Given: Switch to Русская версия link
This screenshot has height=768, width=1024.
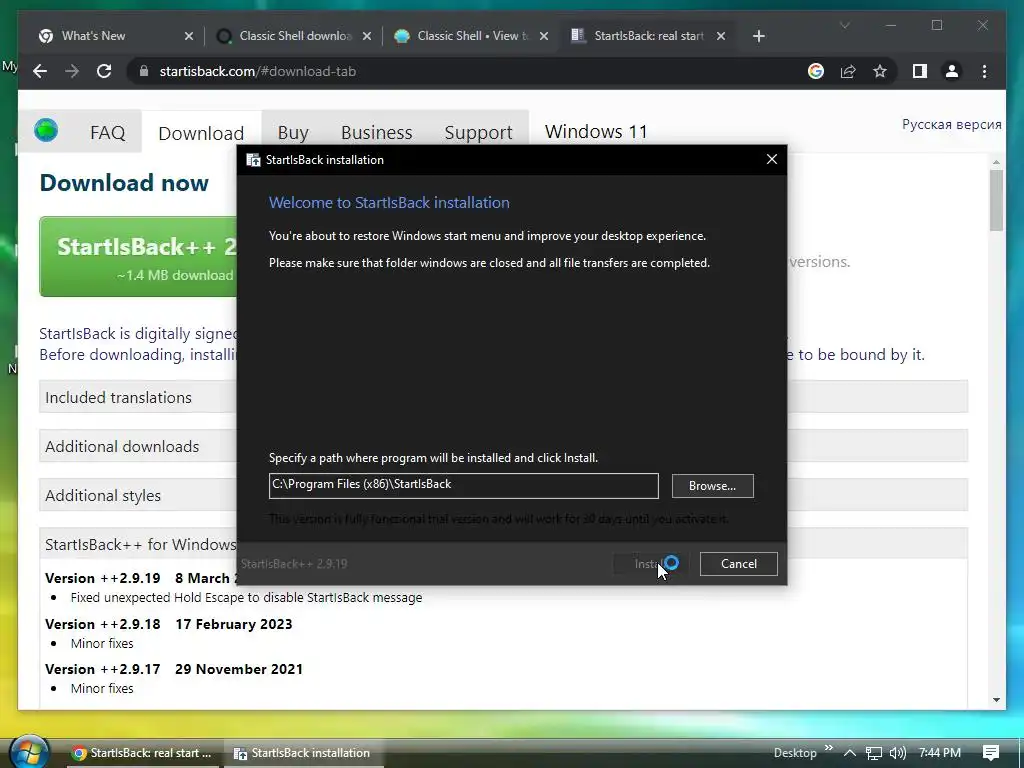Looking at the screenshot, I should (952, 124).
